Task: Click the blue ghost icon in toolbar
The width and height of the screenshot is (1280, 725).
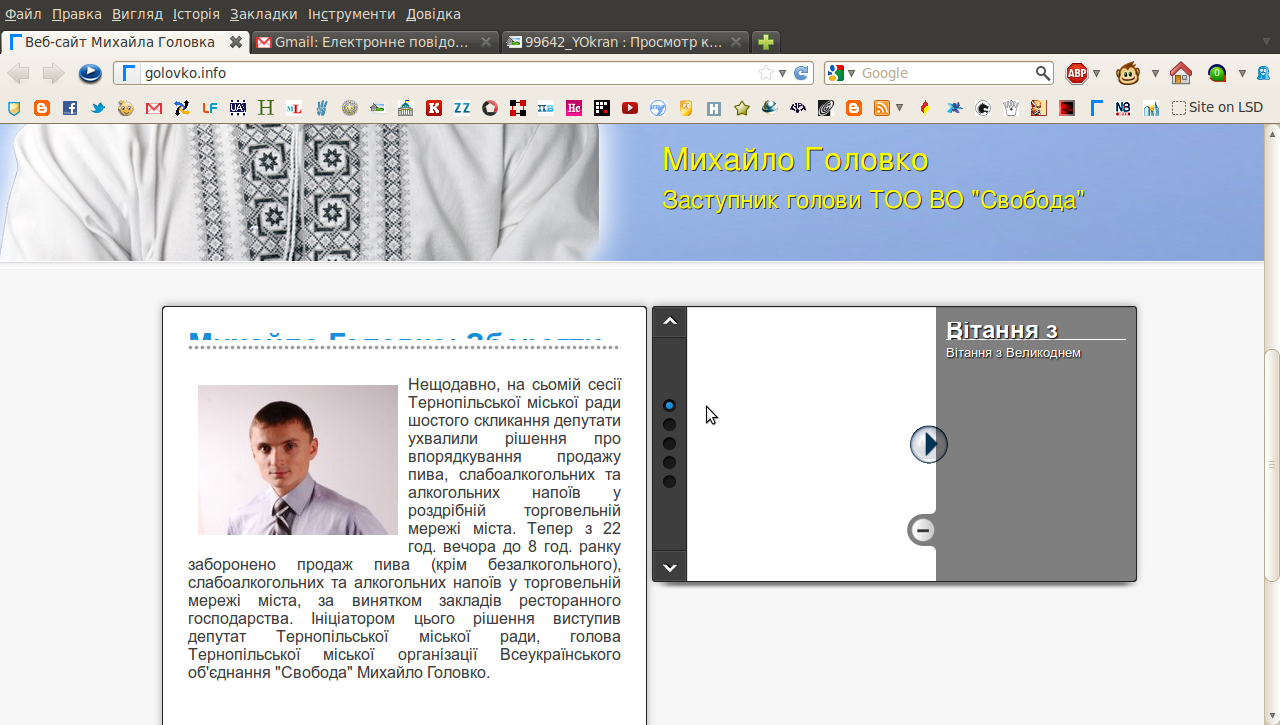Action: click(1264, 73)
